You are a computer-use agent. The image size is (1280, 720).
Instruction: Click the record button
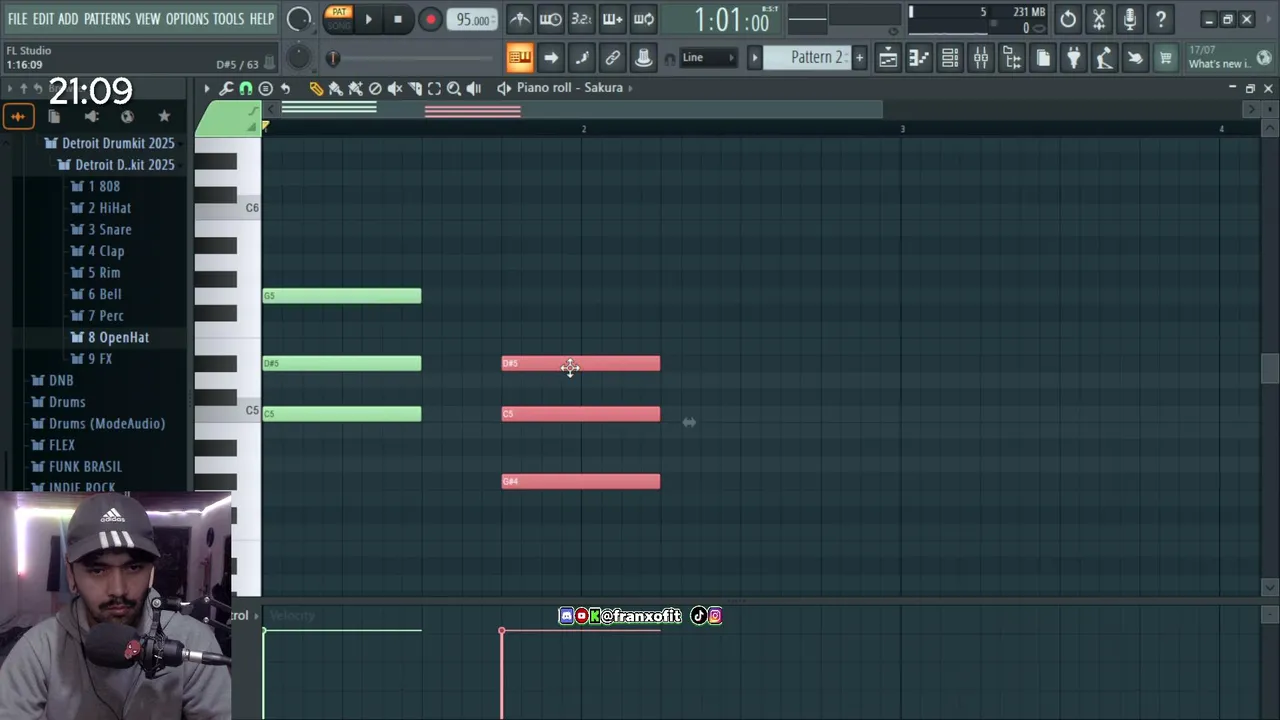[x=430, y=19]
